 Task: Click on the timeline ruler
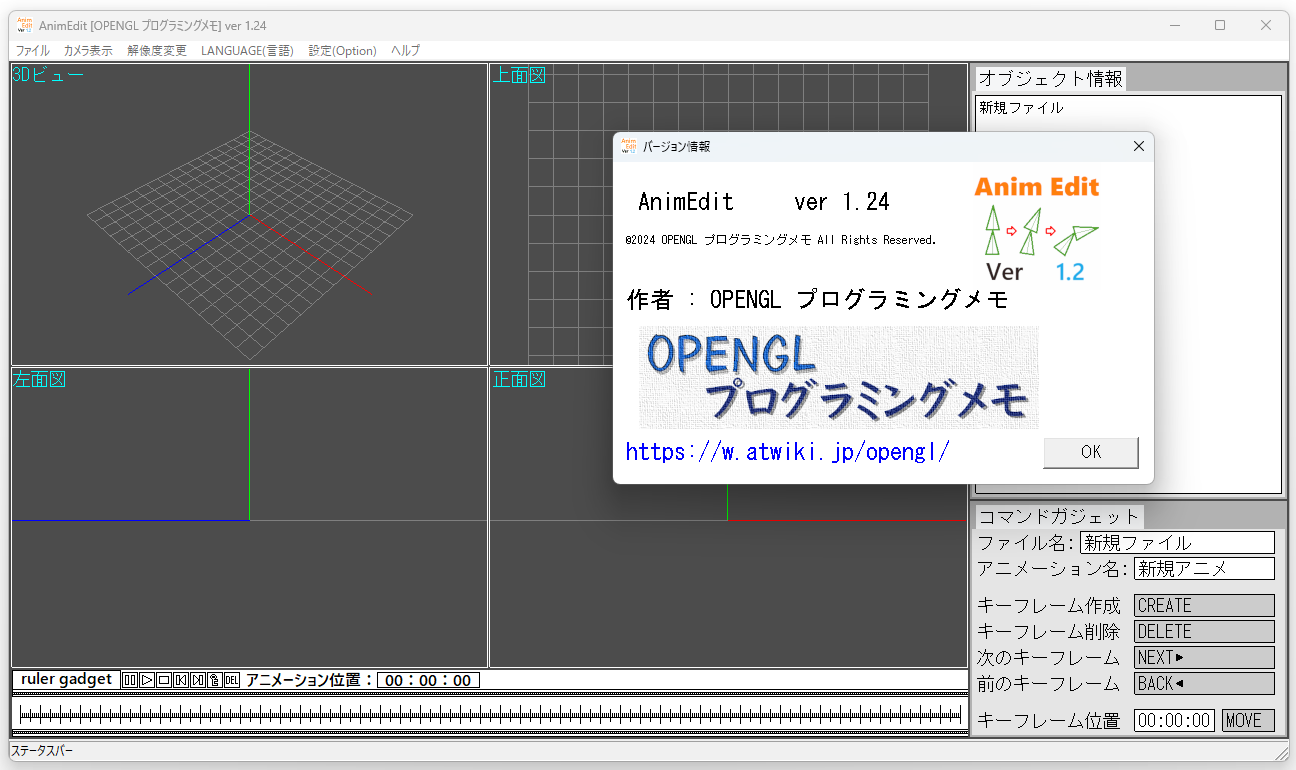click(x=489, y=714)
